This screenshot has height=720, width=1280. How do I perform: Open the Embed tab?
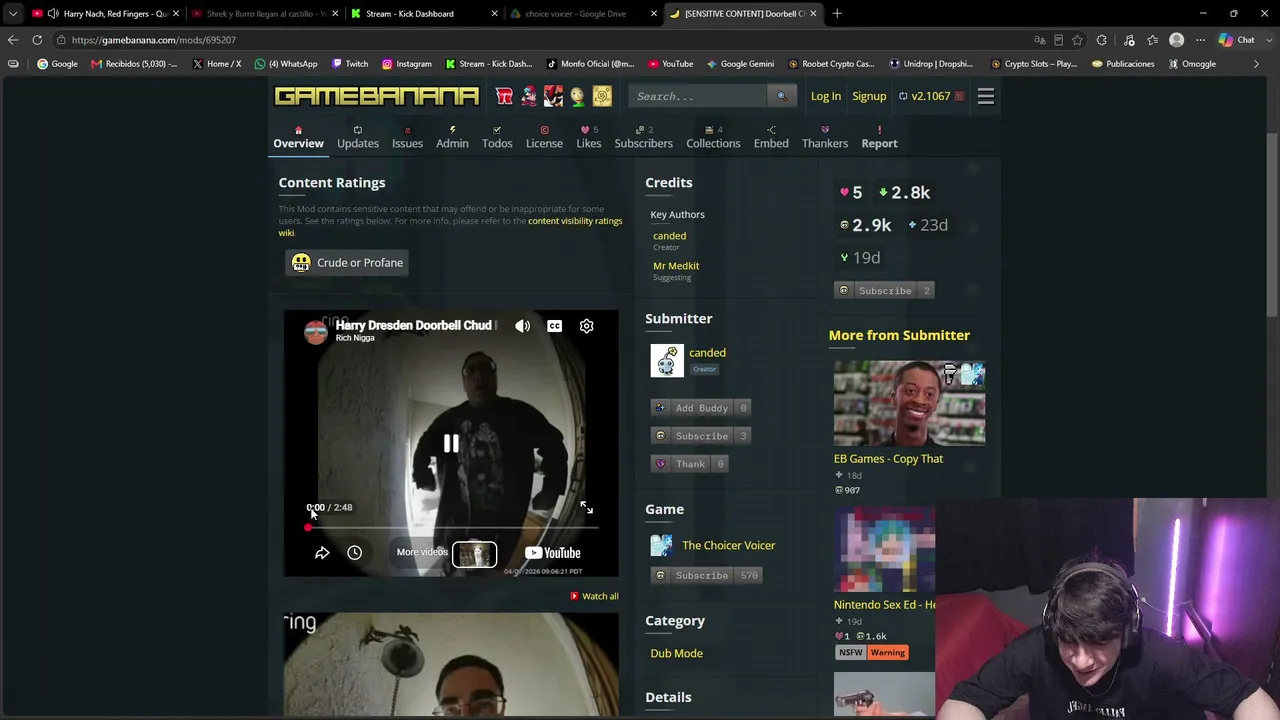[x=771, y=137]
